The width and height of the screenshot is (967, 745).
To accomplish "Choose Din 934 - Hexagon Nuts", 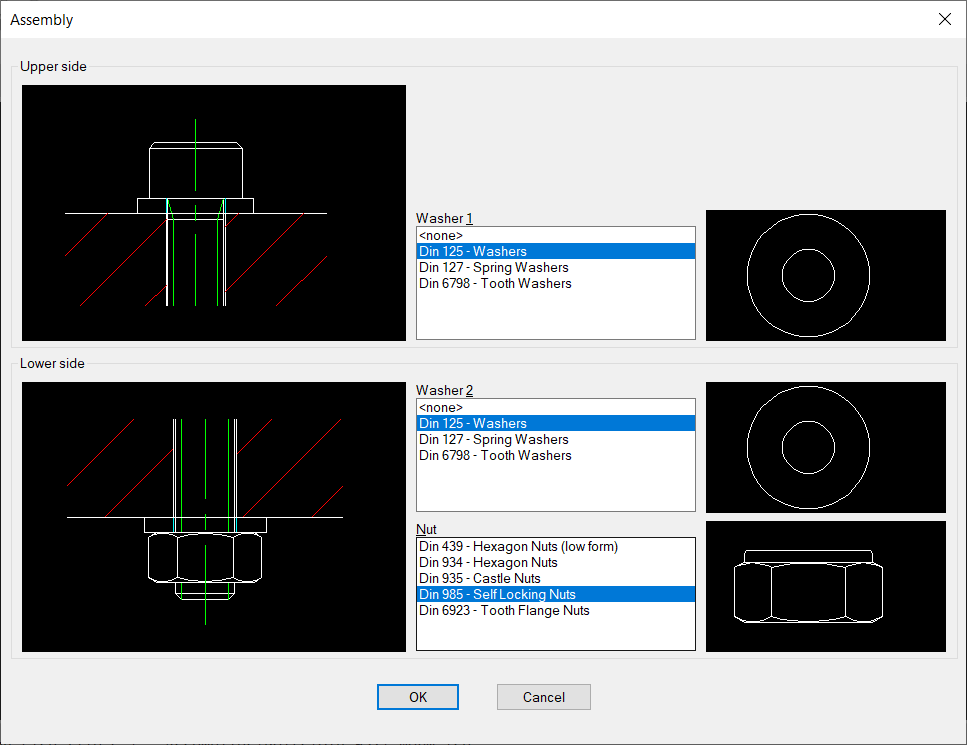I will click(x=556, y=562).
